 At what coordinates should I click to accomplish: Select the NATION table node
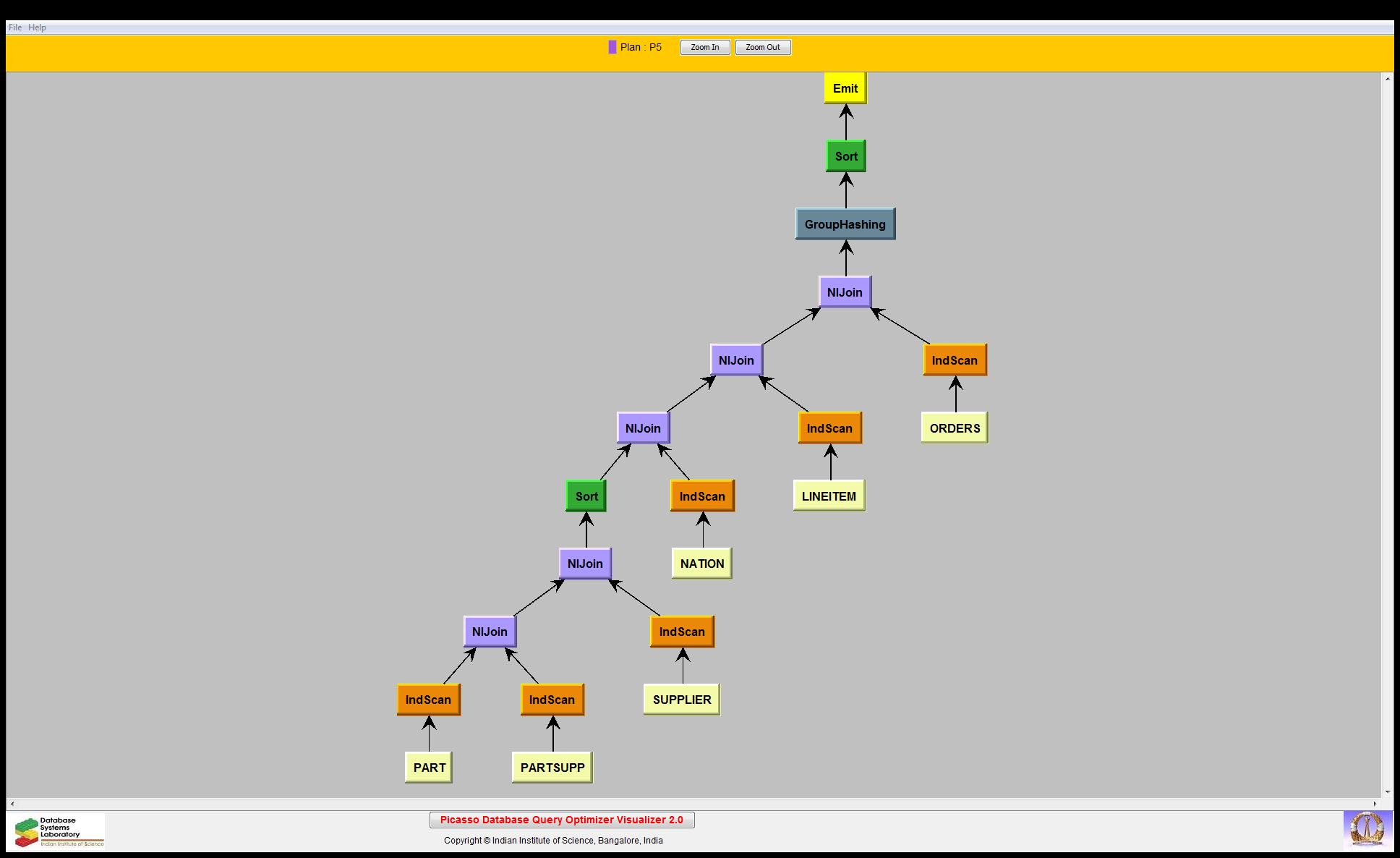click(x=701, y=564)
